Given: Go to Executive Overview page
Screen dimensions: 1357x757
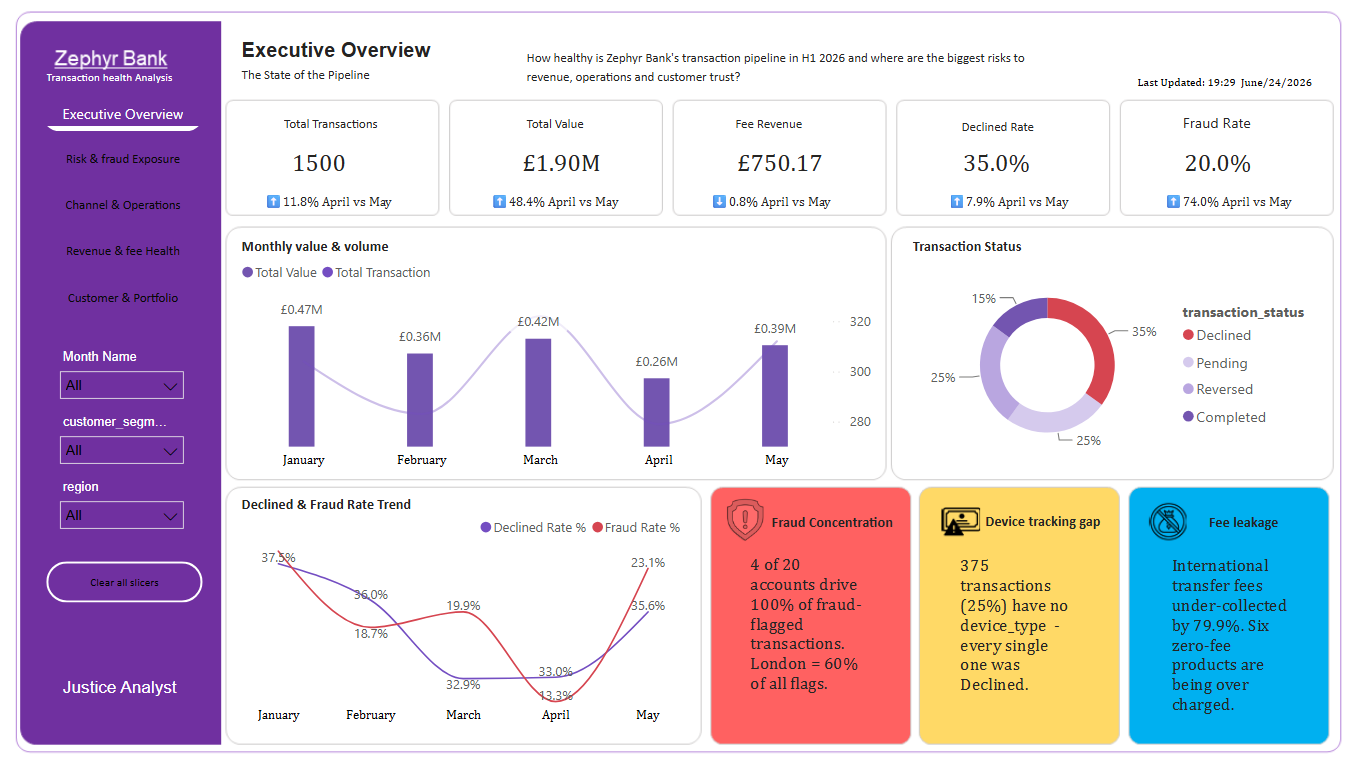Looking at the screenshot, I should (x=123, y=114).
